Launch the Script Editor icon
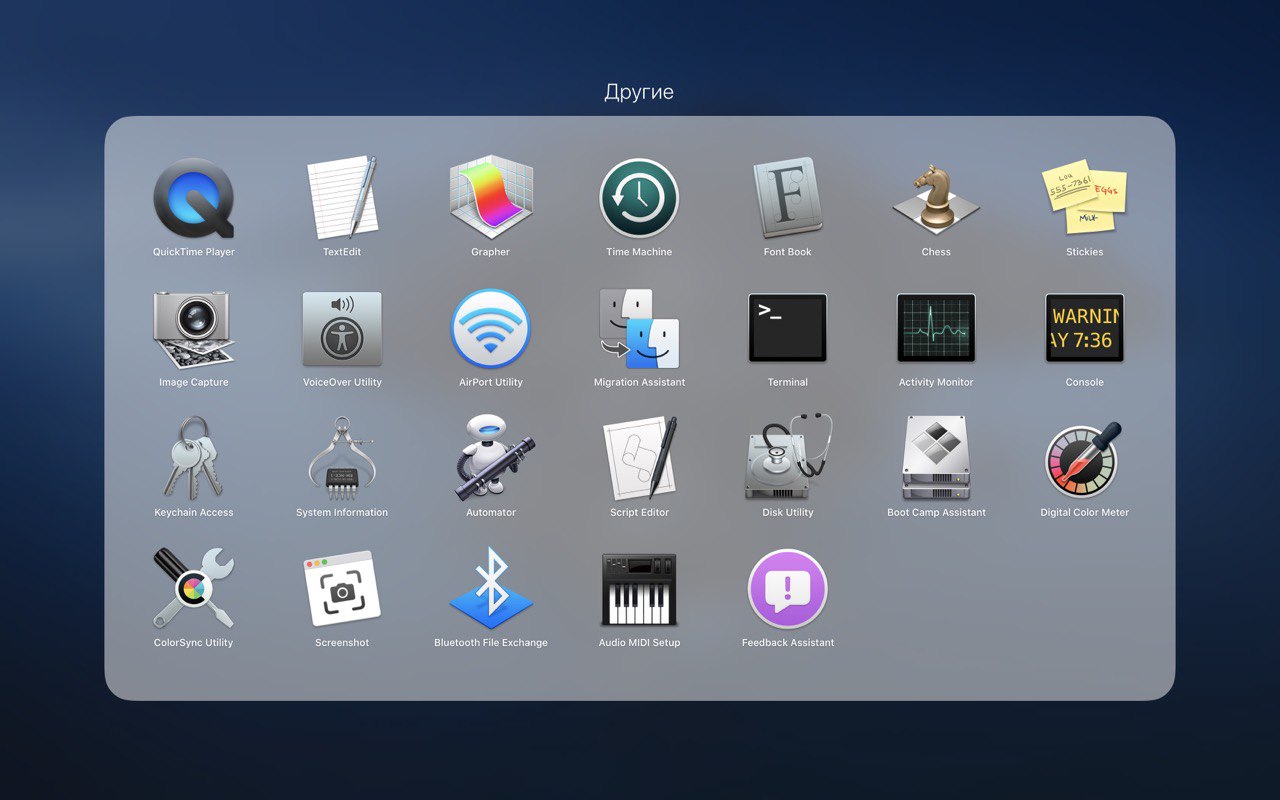 point(639,459)
